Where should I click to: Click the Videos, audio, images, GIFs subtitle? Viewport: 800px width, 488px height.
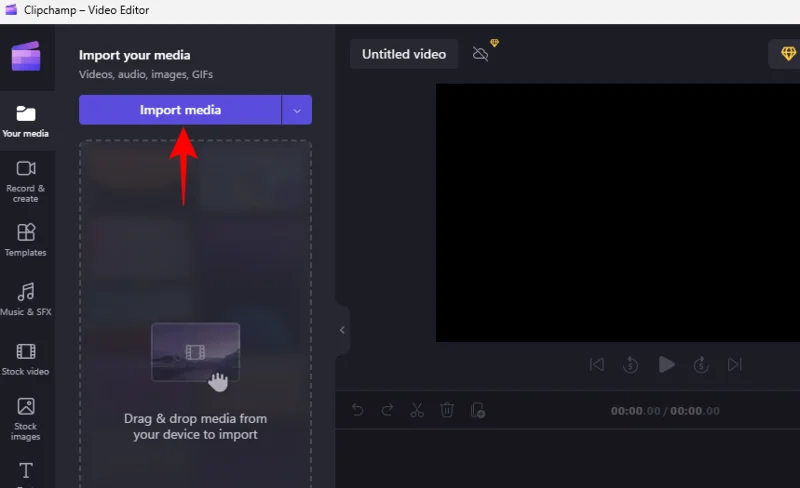point(146,75)
